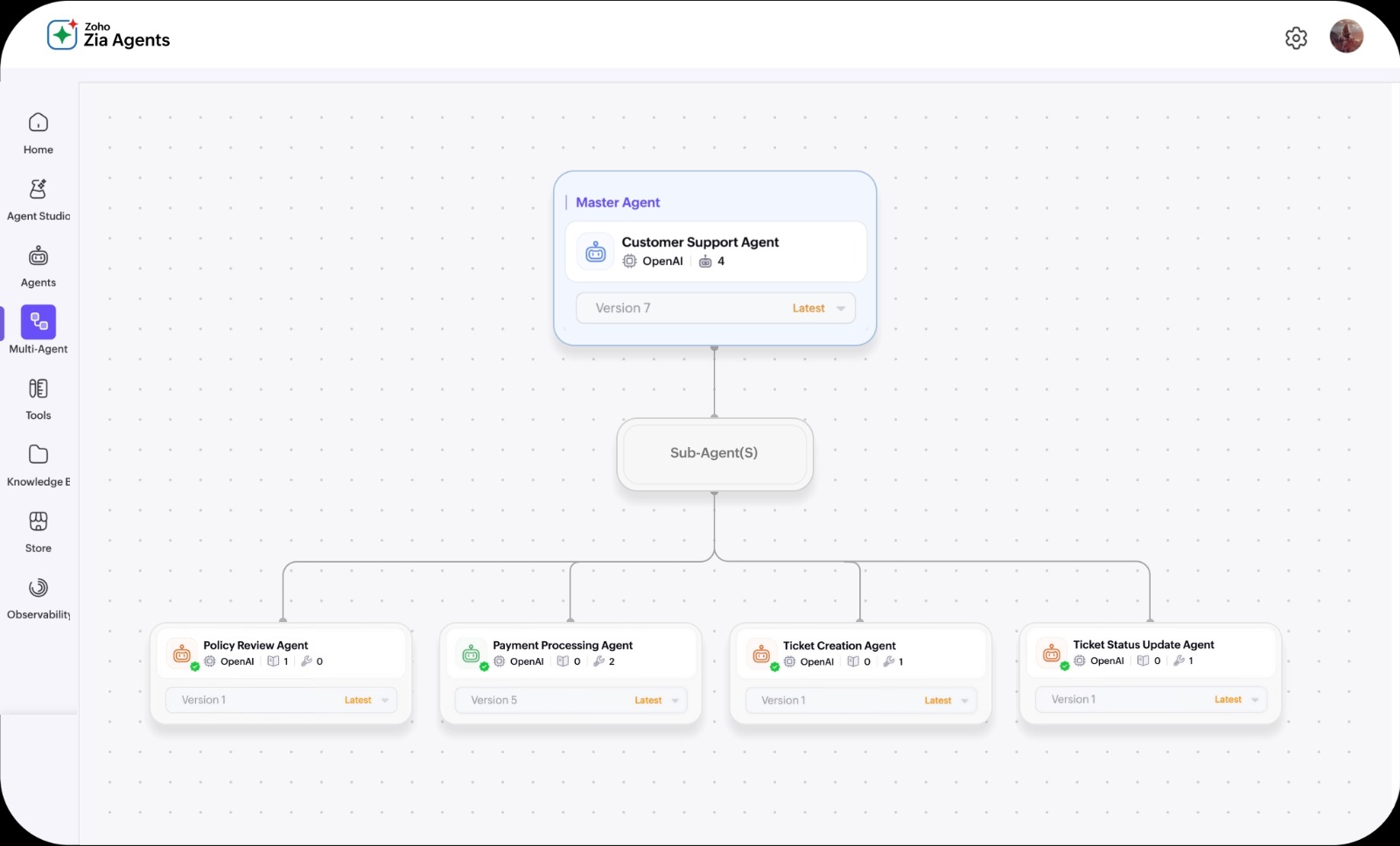Screen dimensions: 1400x846
Task: Open Agent Studio from the sidebar
Action: (x=38, y=189)
